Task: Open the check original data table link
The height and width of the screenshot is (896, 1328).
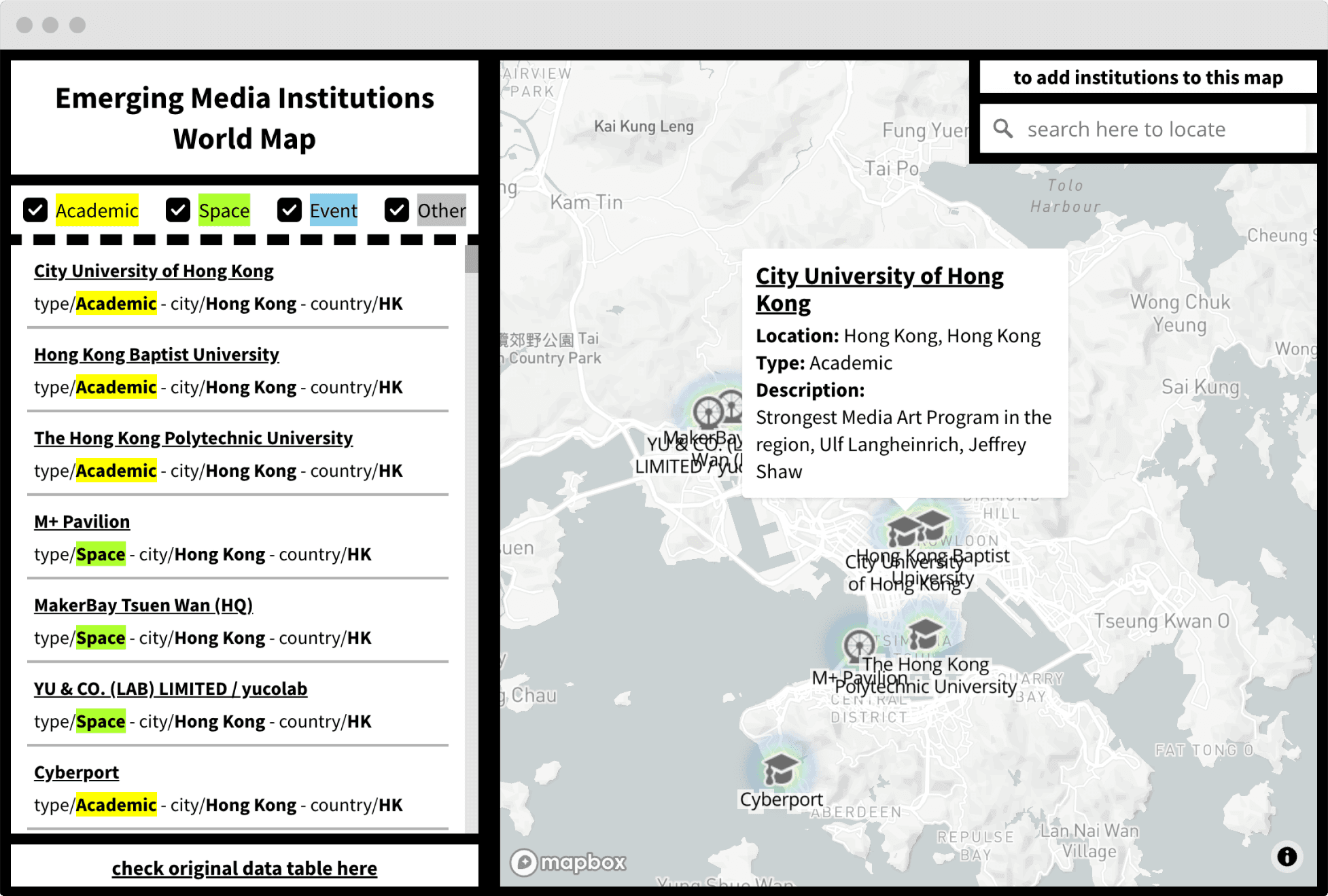Action: [245, 868]
